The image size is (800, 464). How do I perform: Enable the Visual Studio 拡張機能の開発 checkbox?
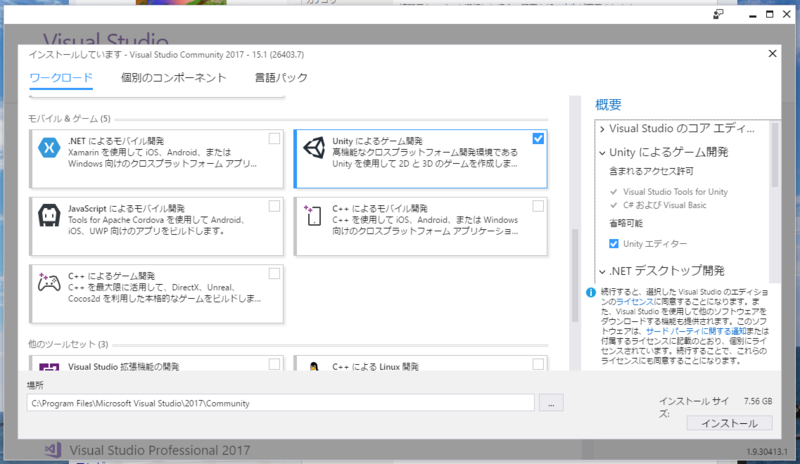tap(274, 364)
